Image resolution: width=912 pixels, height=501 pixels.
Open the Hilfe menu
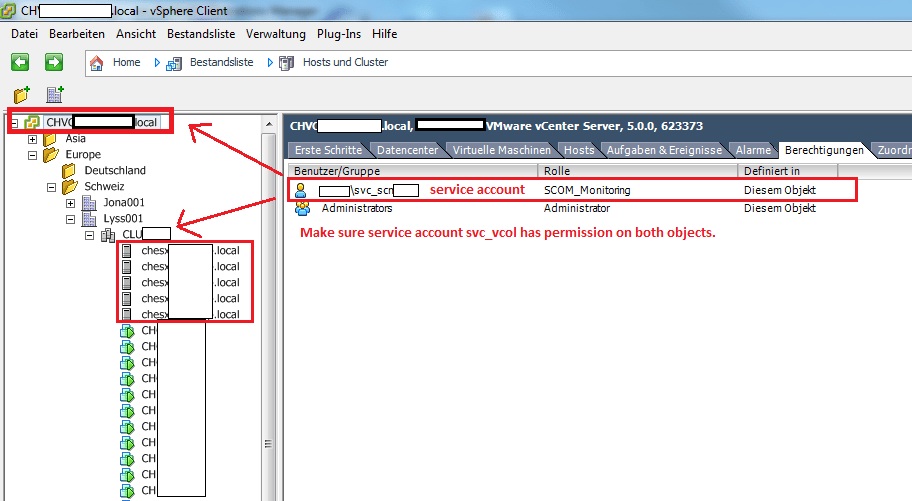384,34
